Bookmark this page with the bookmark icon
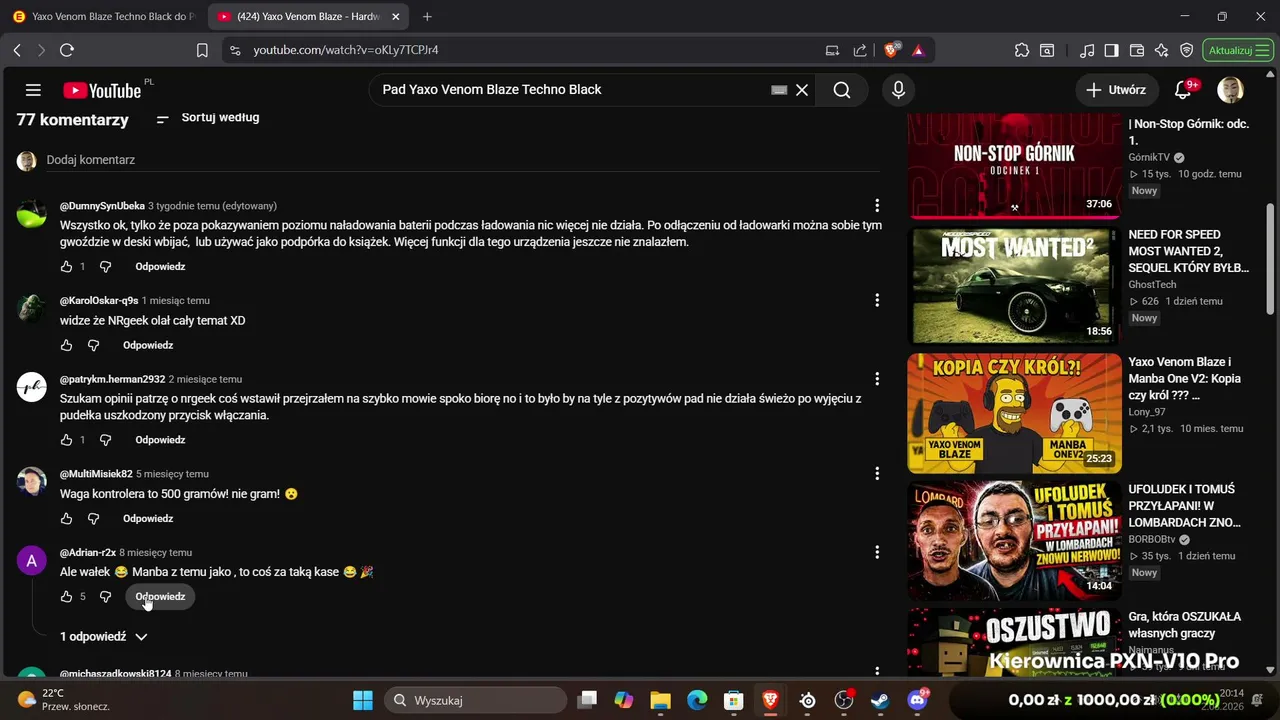 point(202,50)
